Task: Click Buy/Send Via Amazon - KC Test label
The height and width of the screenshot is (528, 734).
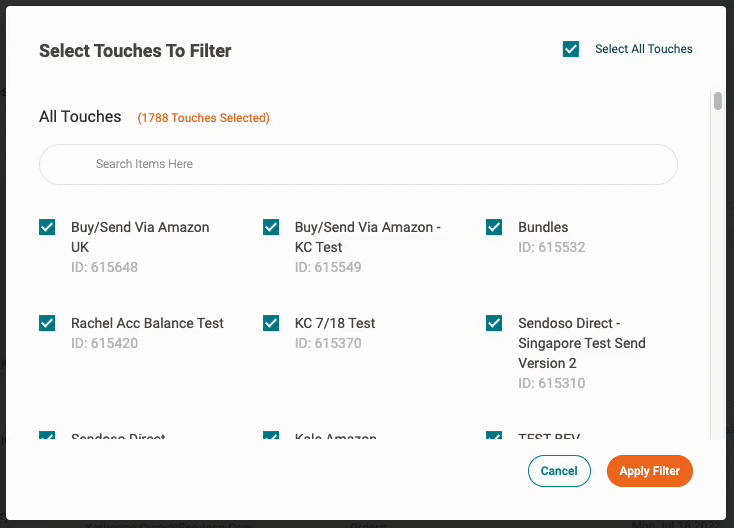Action: pyautogui.click(x=367, y=237)
